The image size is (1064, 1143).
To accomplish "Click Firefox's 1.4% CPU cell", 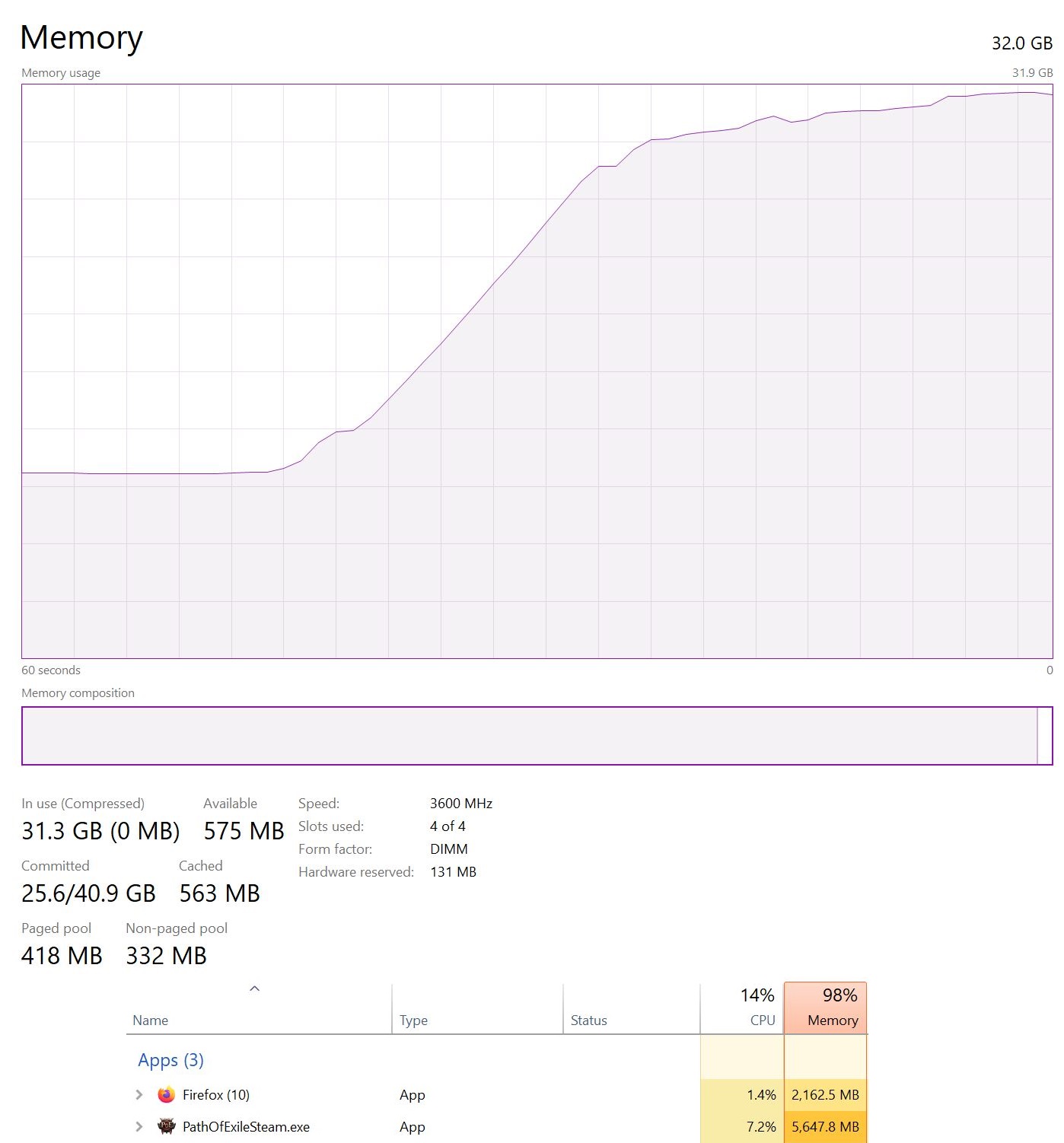I will tap(742, 1095).
